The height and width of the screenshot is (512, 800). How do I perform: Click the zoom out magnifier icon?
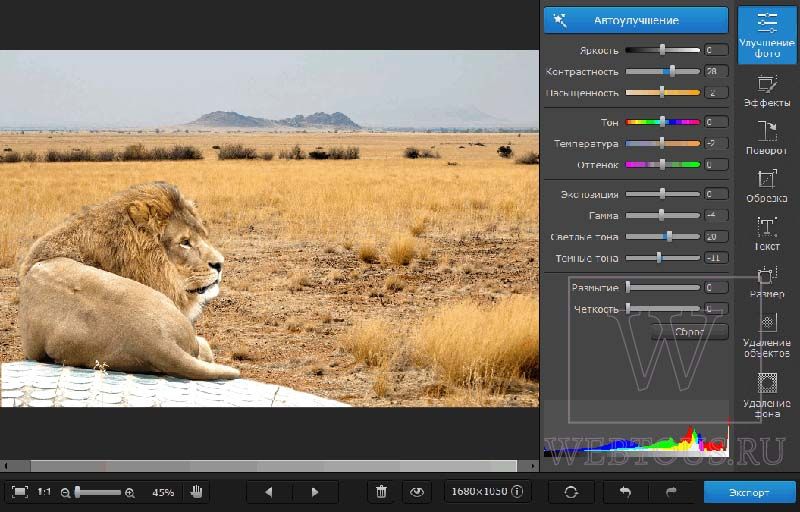pyautogui.click(x=65, y=493)
